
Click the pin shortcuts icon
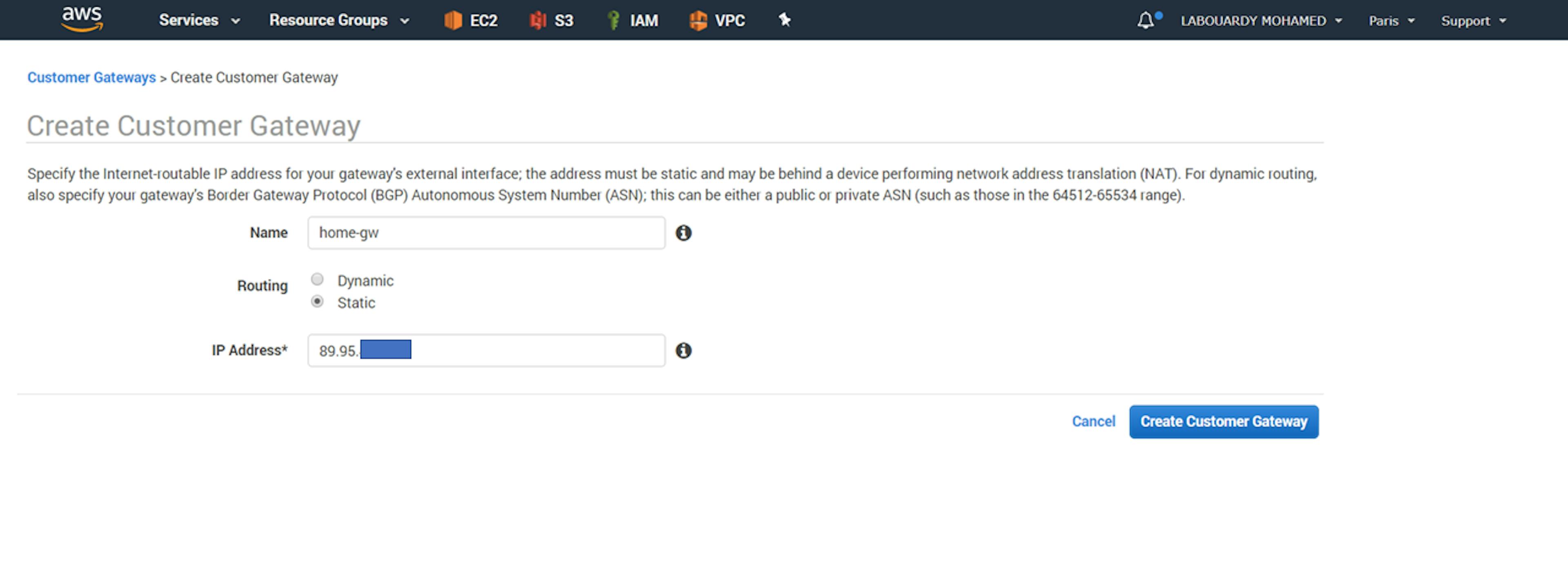(x=784, y=20)
